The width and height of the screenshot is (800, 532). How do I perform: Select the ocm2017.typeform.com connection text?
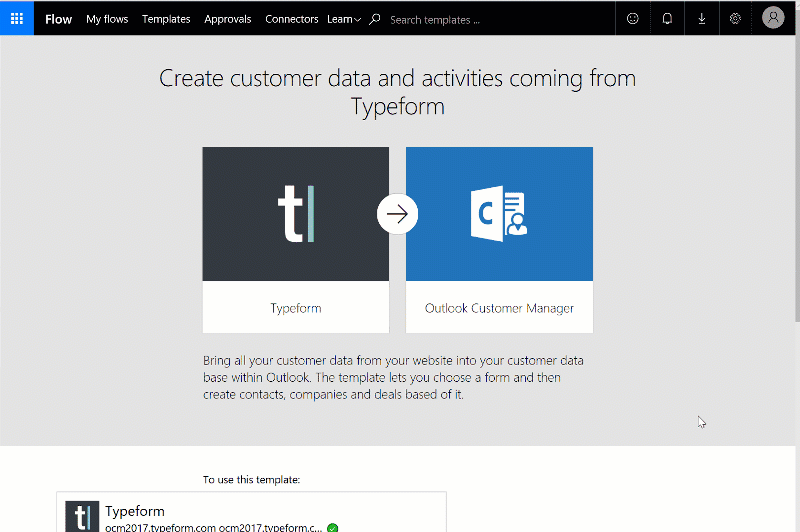213,528
